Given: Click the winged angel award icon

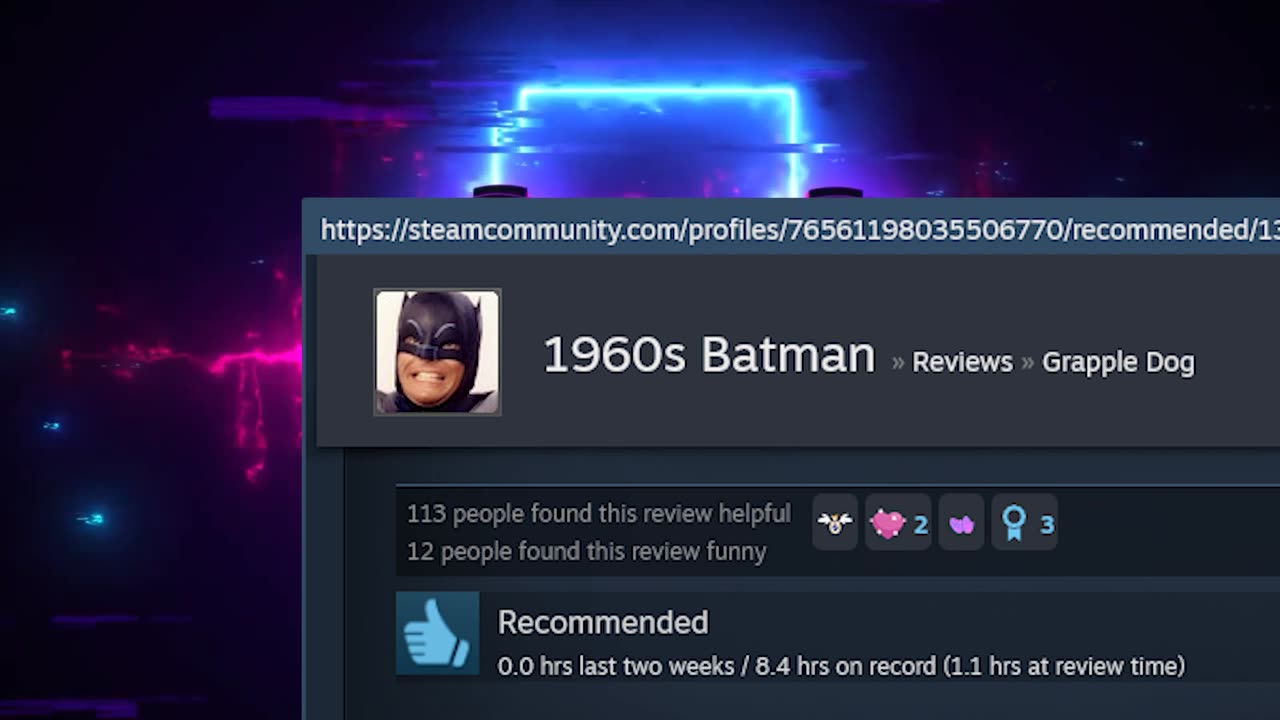Looking at the screenshot, I should (834, 522).
